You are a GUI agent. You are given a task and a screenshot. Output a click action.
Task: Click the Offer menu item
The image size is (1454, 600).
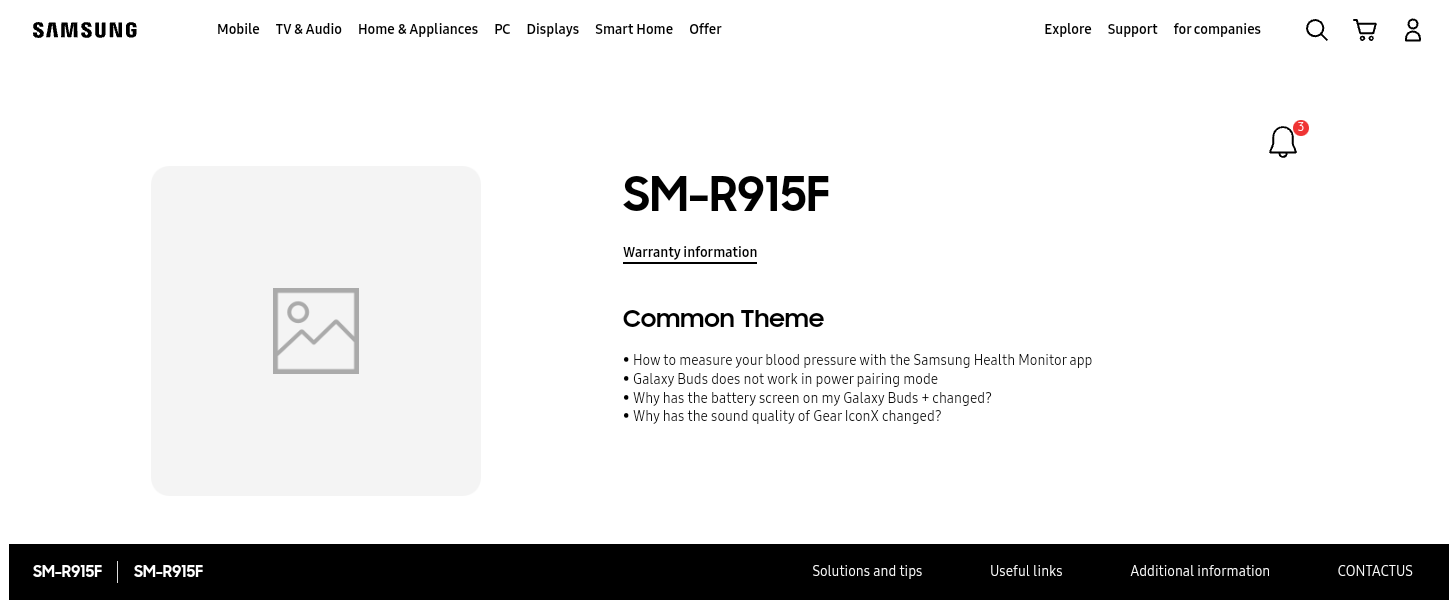tap(705, 30)
